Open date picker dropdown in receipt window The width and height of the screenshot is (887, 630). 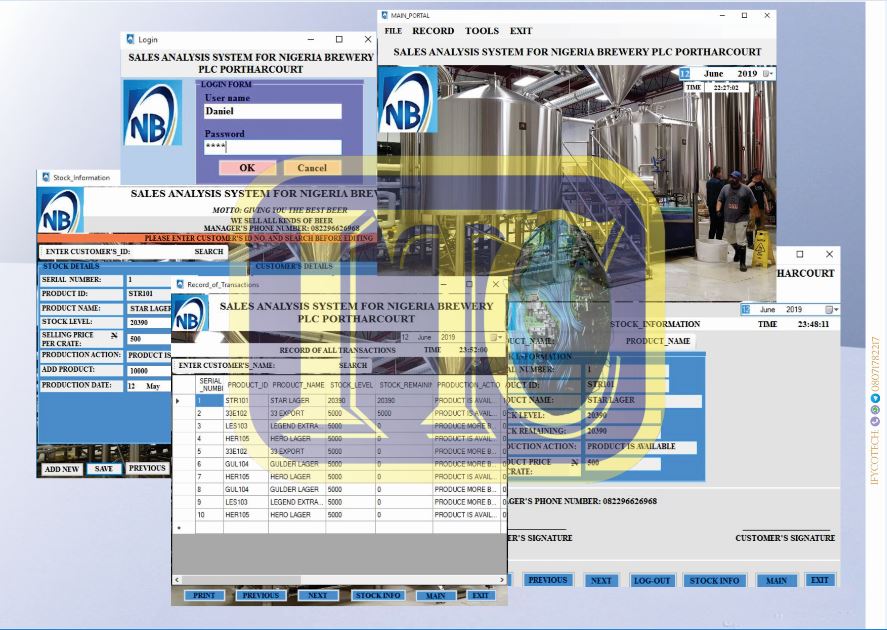832,309
